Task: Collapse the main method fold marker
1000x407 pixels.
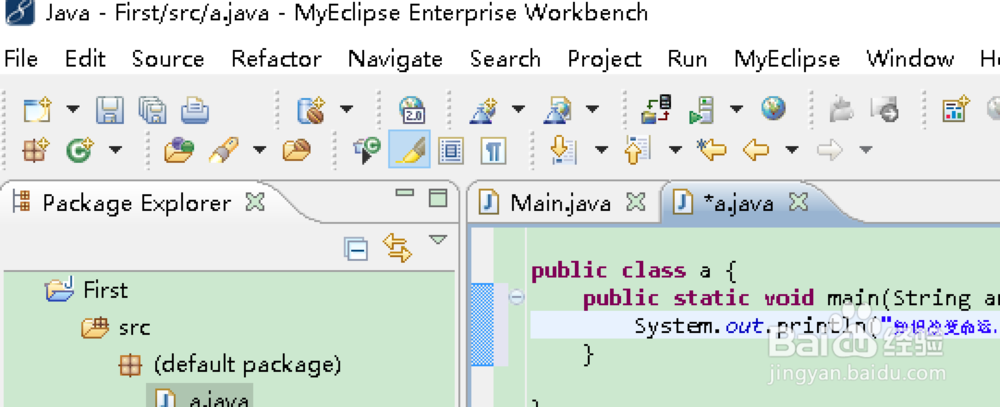Action: click(x=516, y=297)
